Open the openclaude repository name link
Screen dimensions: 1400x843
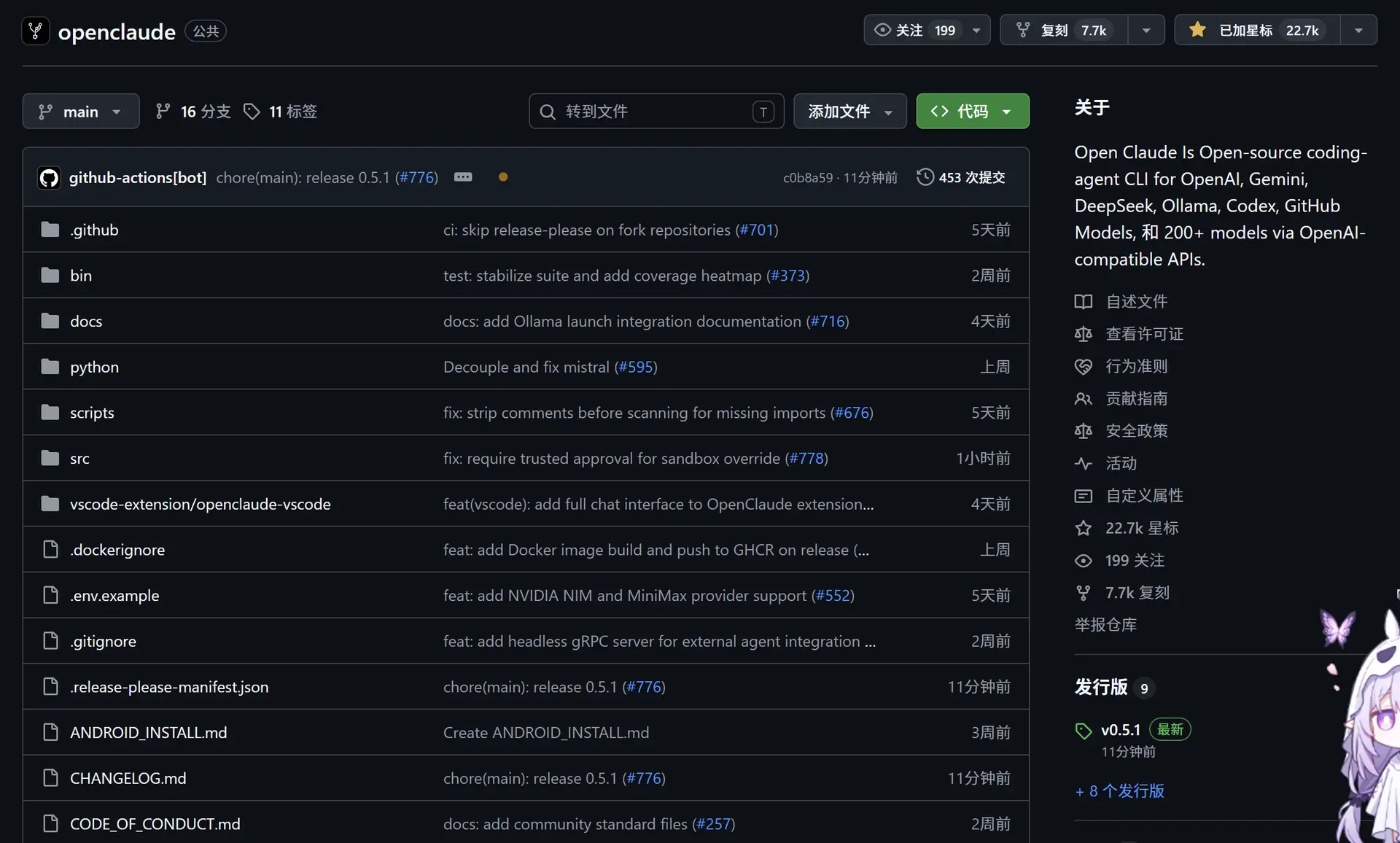[x=117, y=31]
